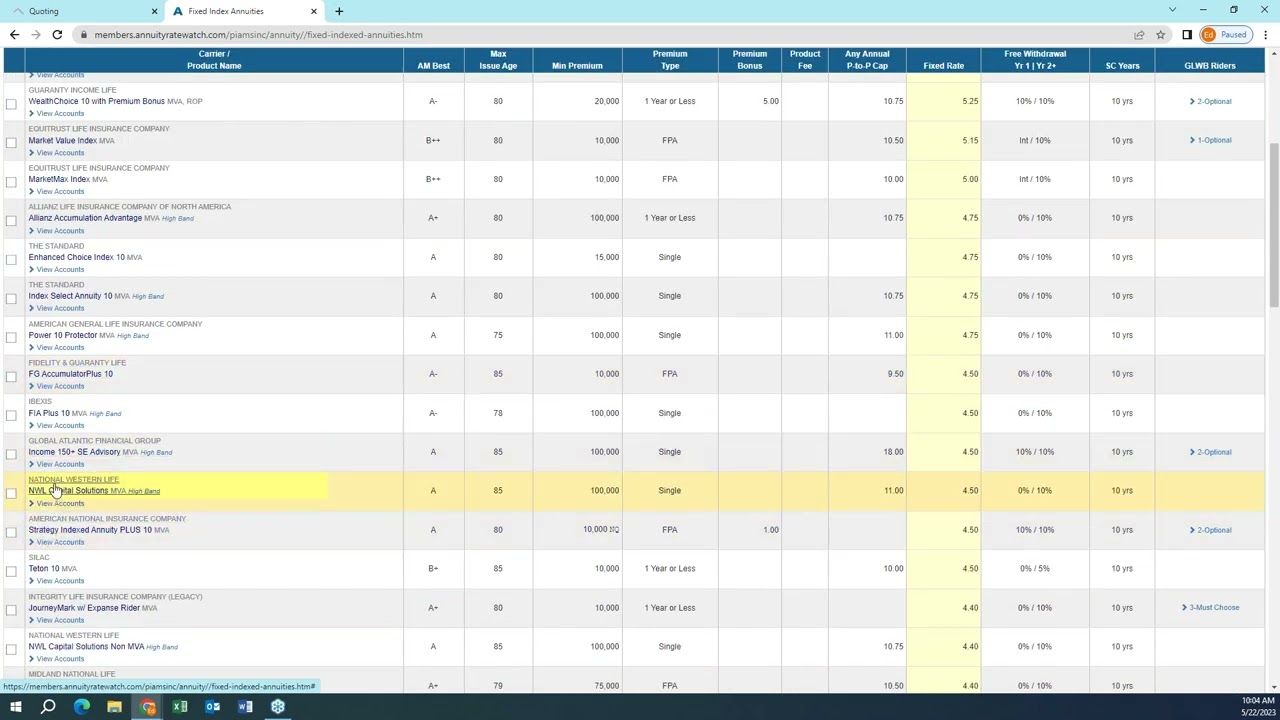Sort by Fixed Rate column header
The width and height of the screenshot is (1280, 720).
(x=943, y=66)
